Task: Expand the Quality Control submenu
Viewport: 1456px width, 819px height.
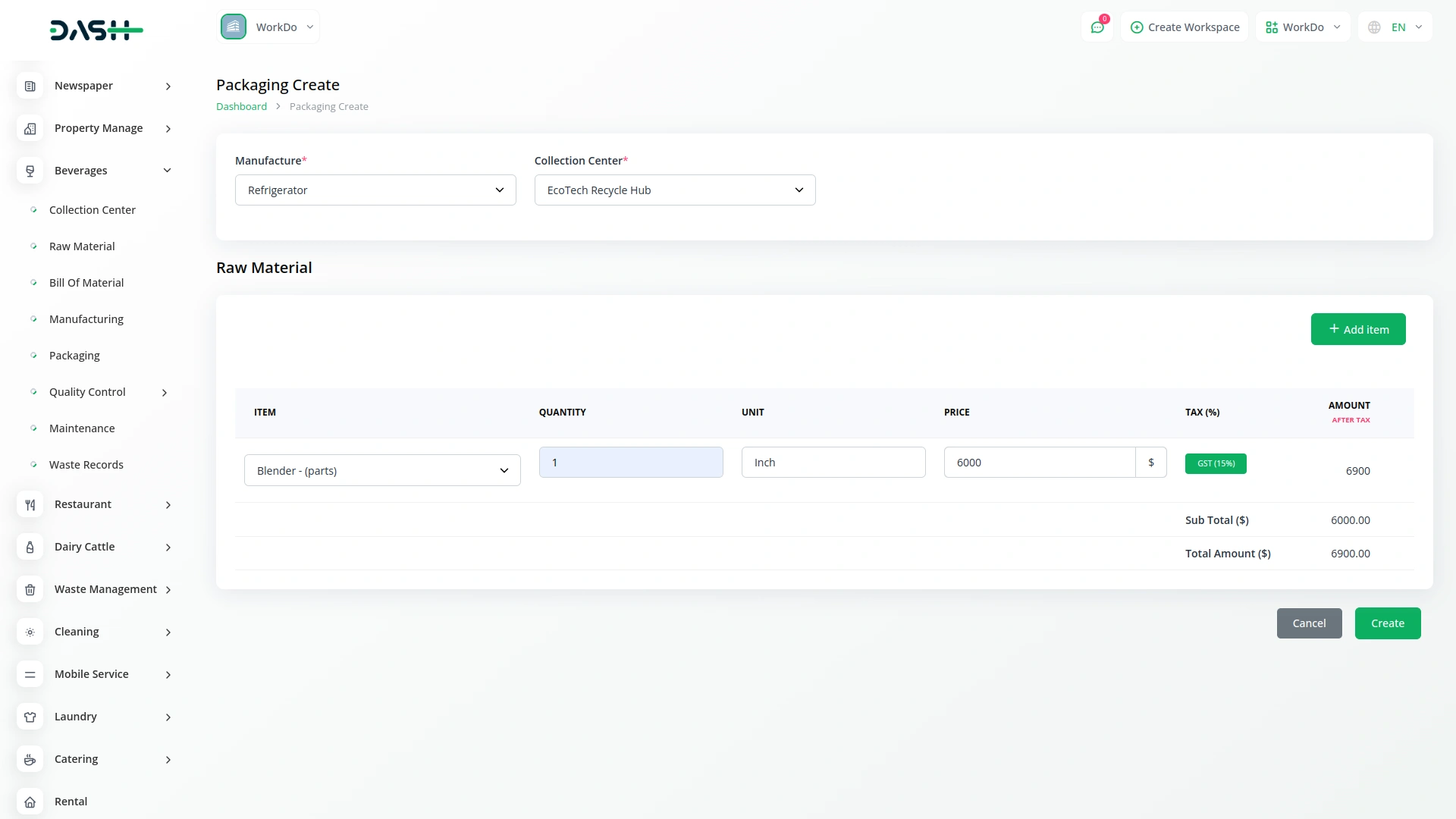Action: [x=165, y=393]
